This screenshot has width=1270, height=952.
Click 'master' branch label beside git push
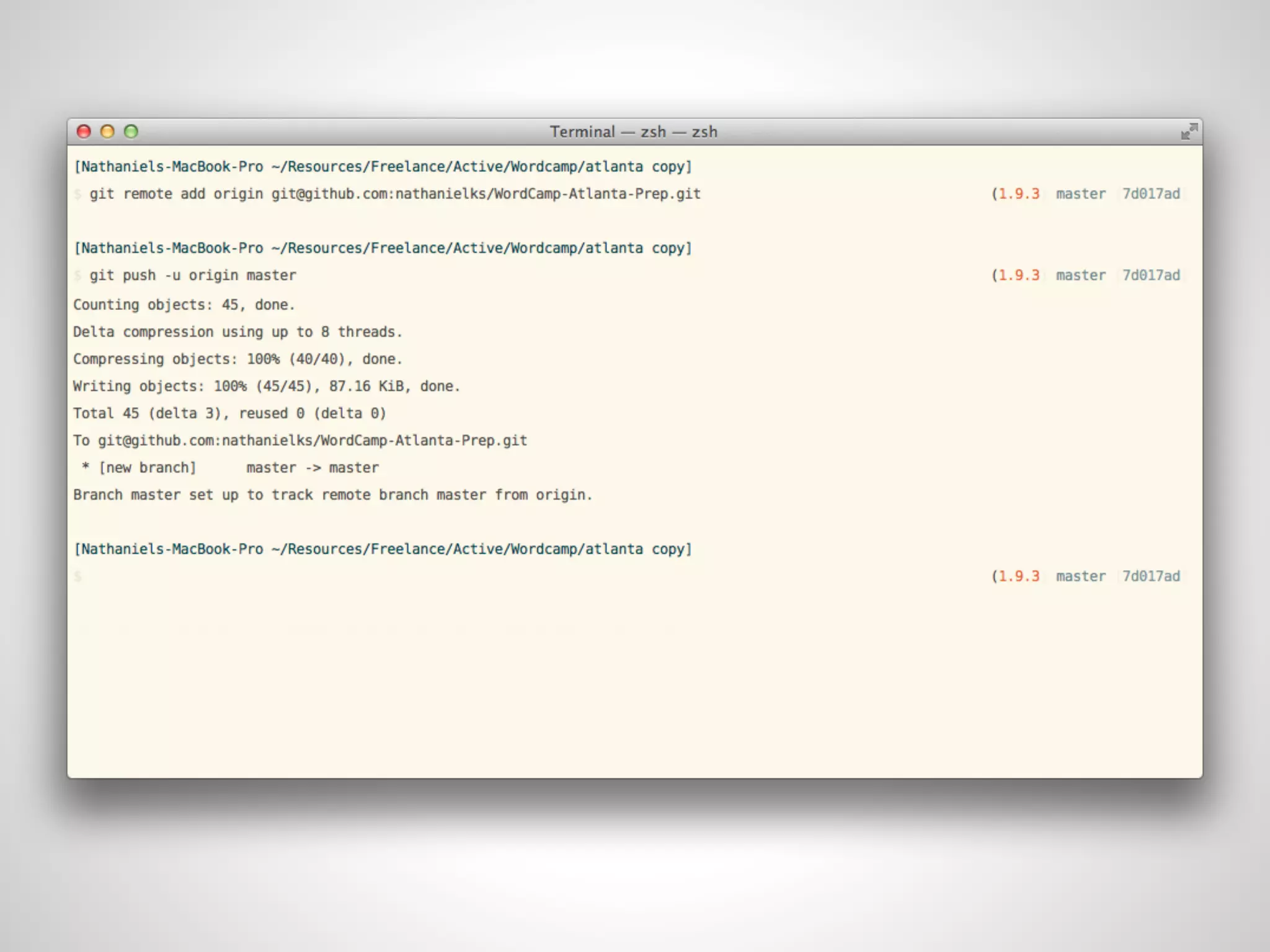coord(1080,275)
